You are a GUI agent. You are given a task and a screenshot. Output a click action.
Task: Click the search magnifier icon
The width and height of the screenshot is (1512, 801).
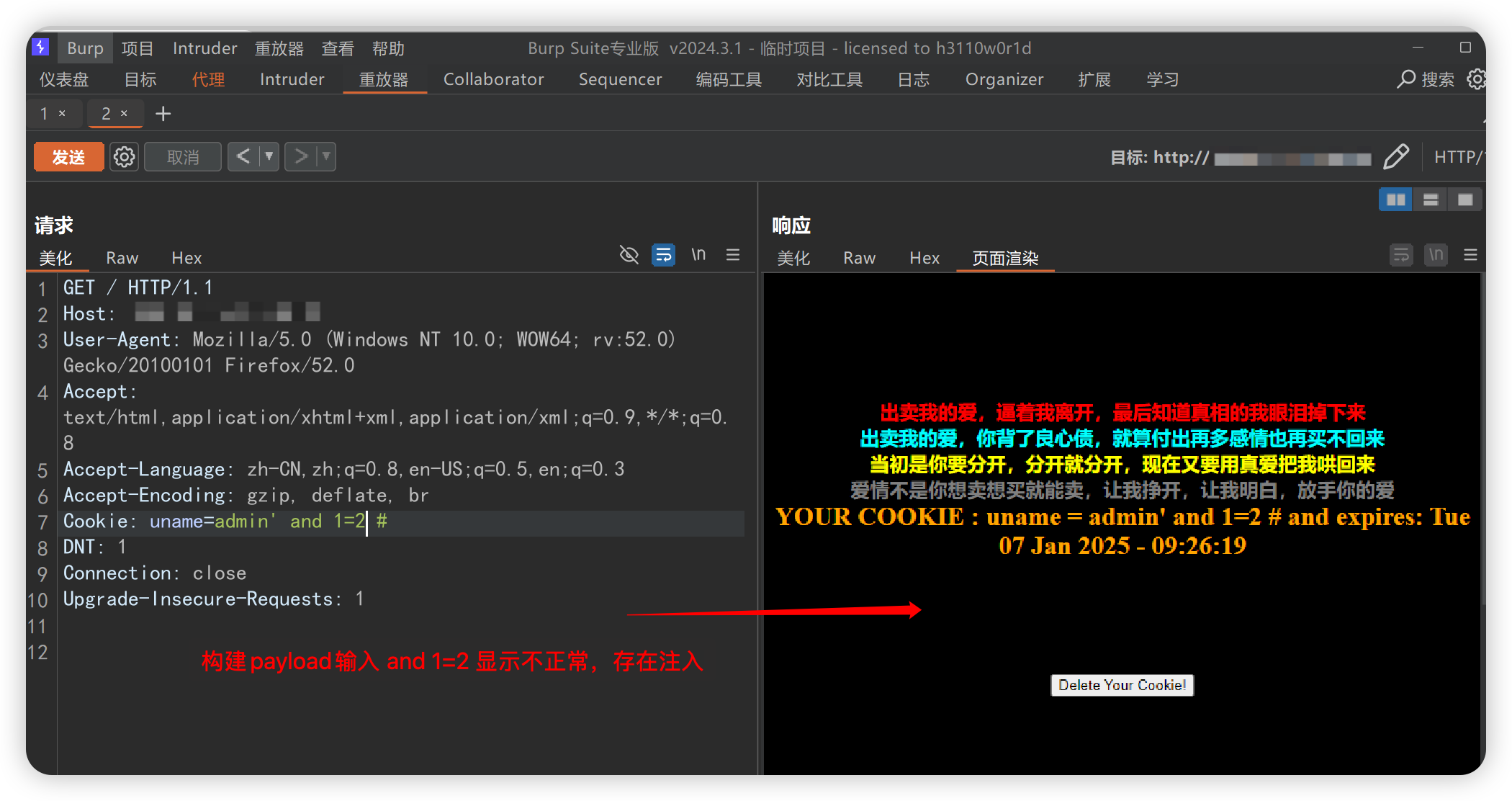pyautogui.click(x=1405, y=79)
